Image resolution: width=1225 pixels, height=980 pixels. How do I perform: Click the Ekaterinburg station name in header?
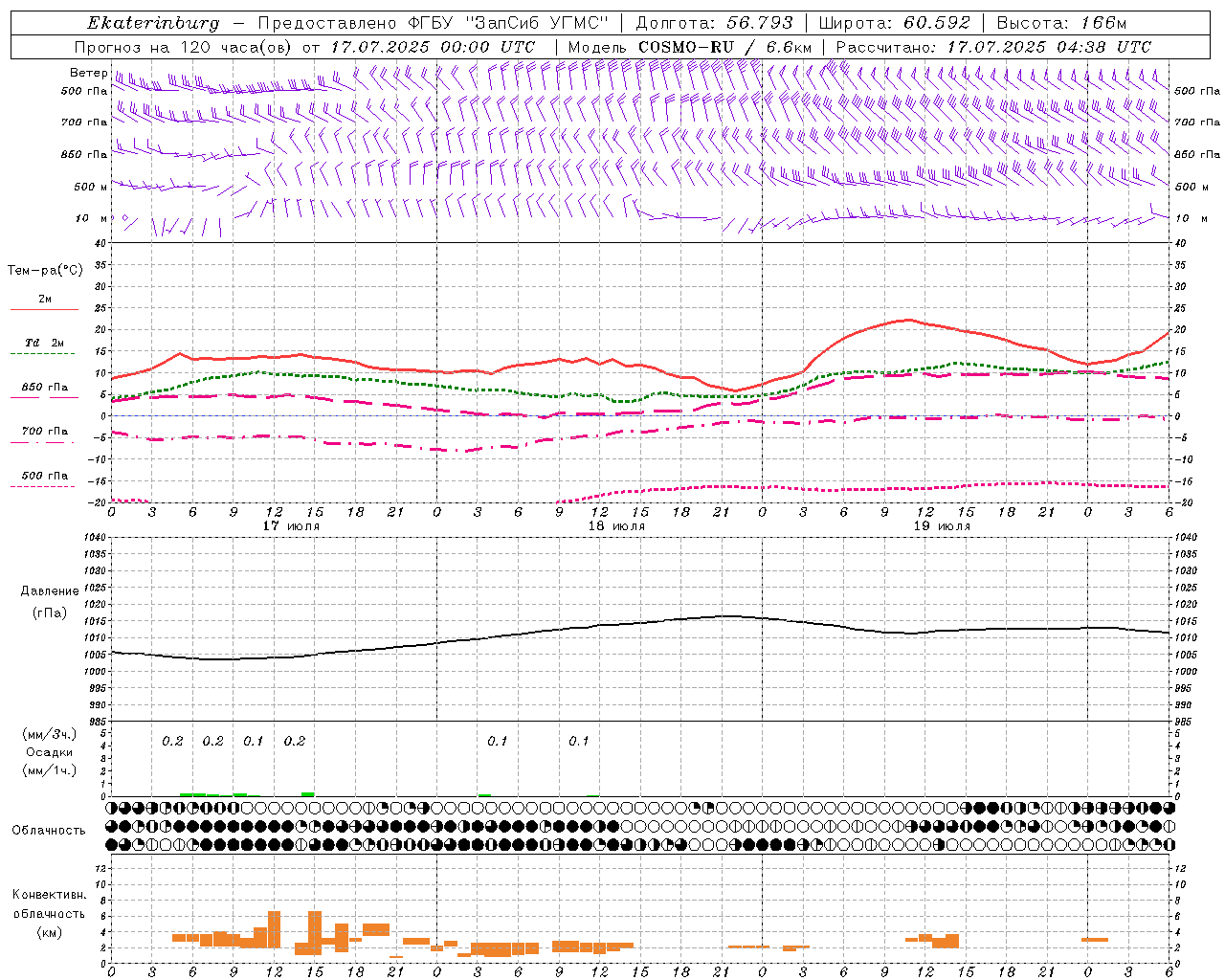(153, 23)
